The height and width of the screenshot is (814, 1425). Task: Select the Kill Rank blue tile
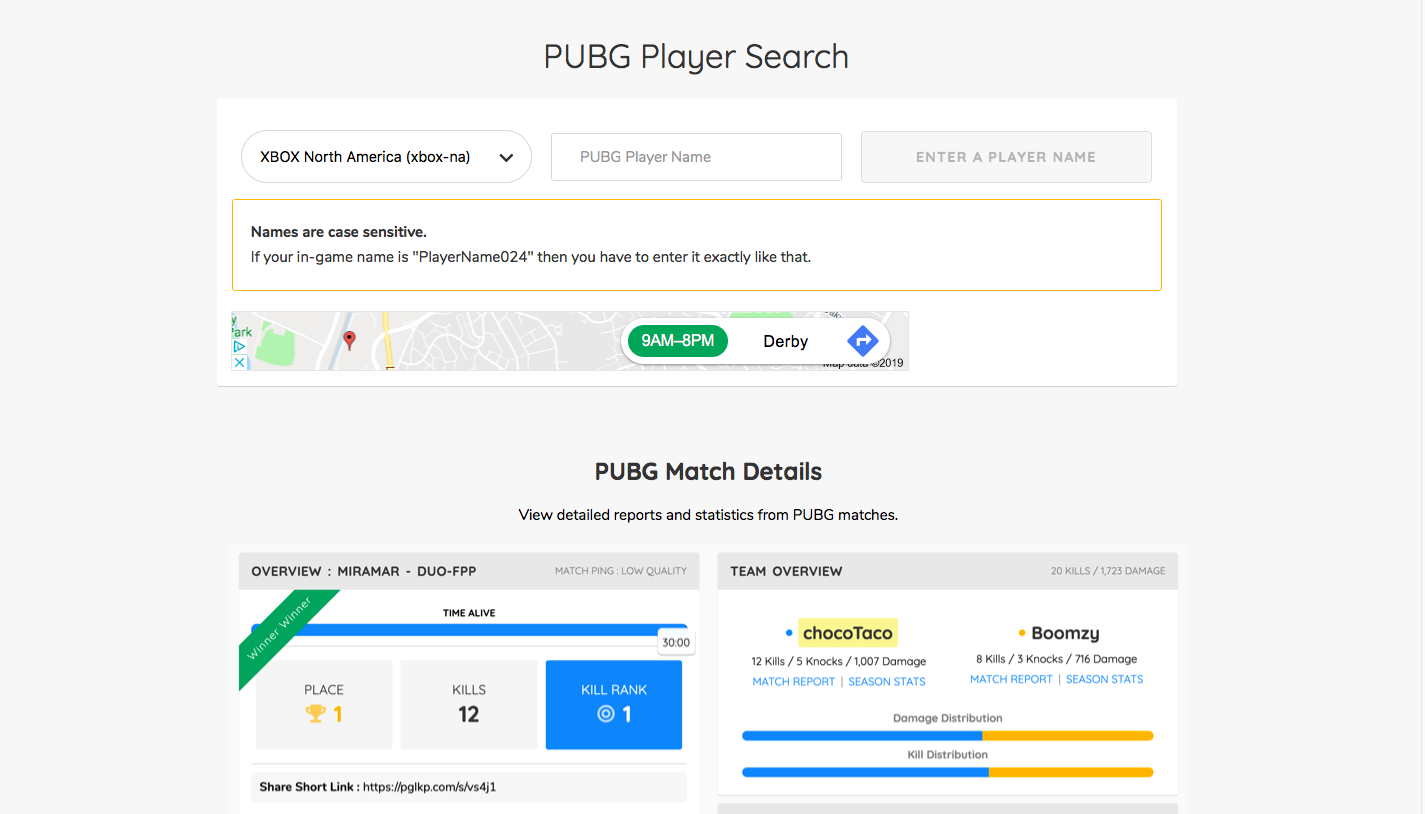tap(614, 704)
